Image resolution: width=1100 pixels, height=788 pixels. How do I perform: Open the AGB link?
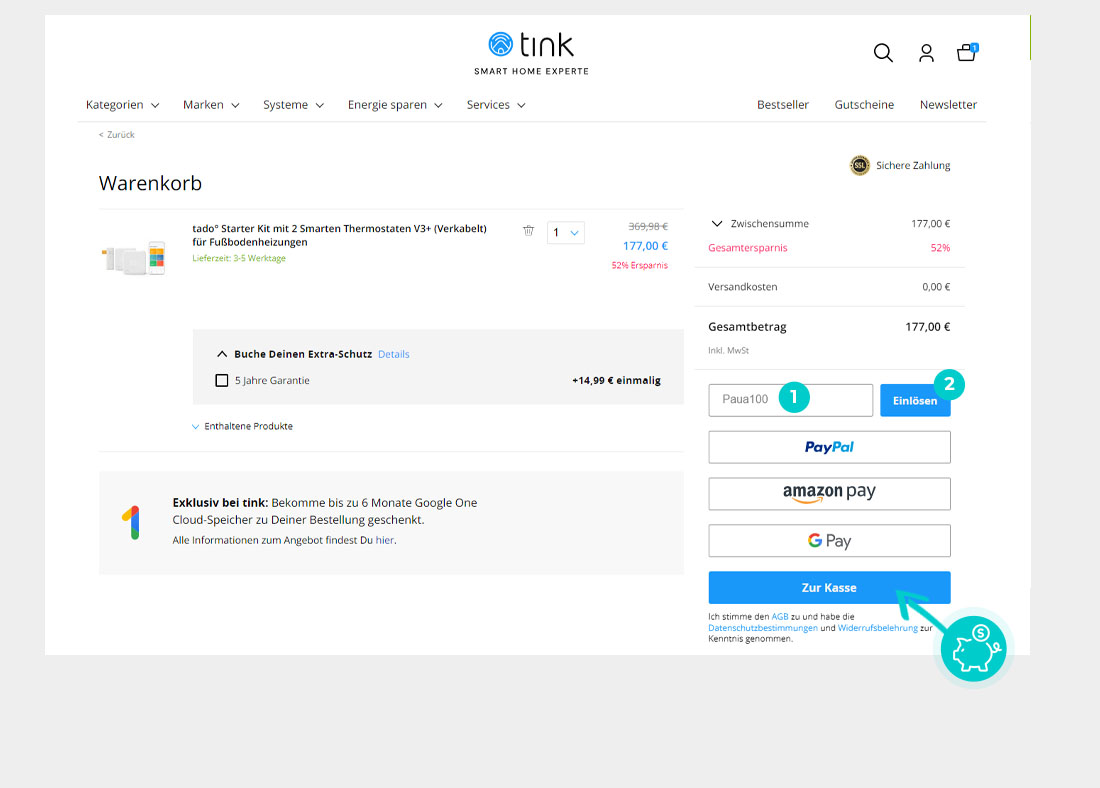click(780, 617)
